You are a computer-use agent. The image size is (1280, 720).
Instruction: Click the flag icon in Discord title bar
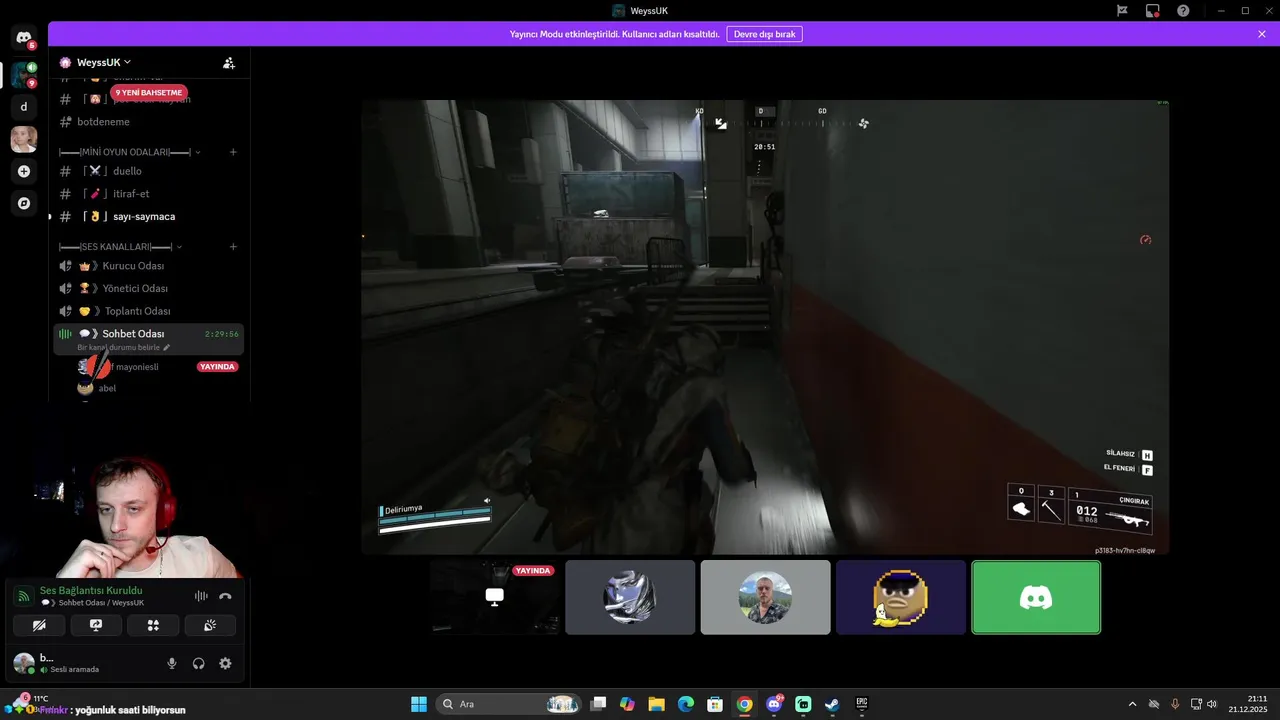1122,10
